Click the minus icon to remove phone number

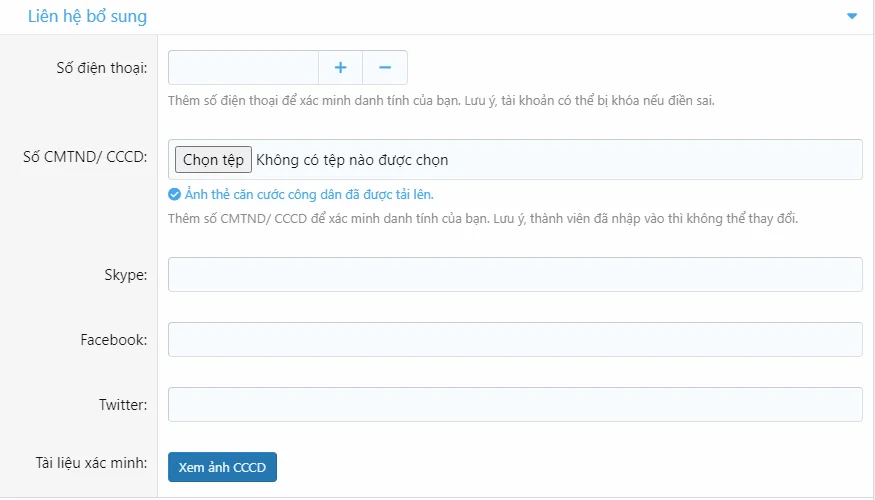[385, 68]
